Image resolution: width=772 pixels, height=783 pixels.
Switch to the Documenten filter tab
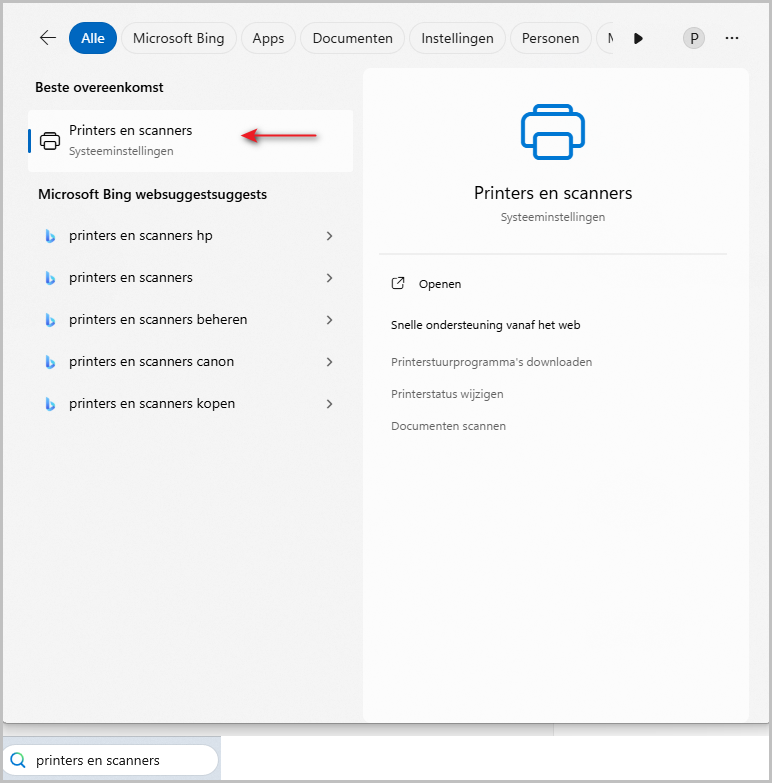click(x=352, y=38)
